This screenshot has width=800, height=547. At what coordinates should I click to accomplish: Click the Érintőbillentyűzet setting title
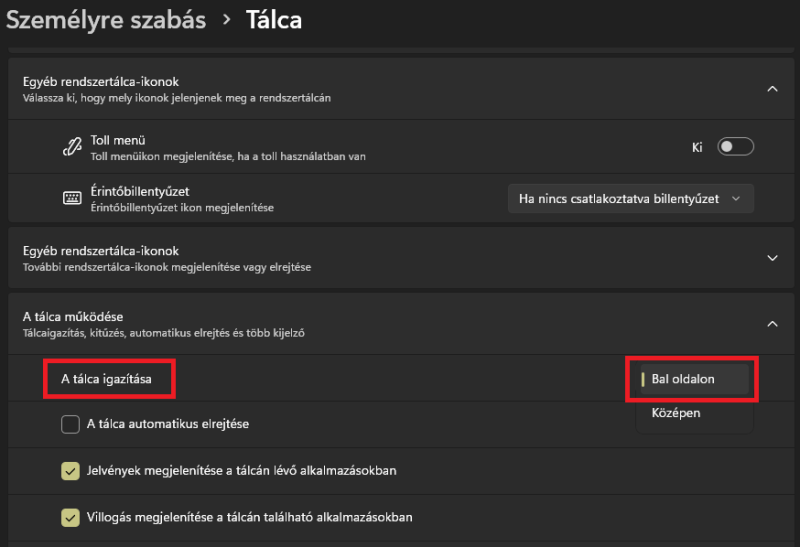point(140,191)
